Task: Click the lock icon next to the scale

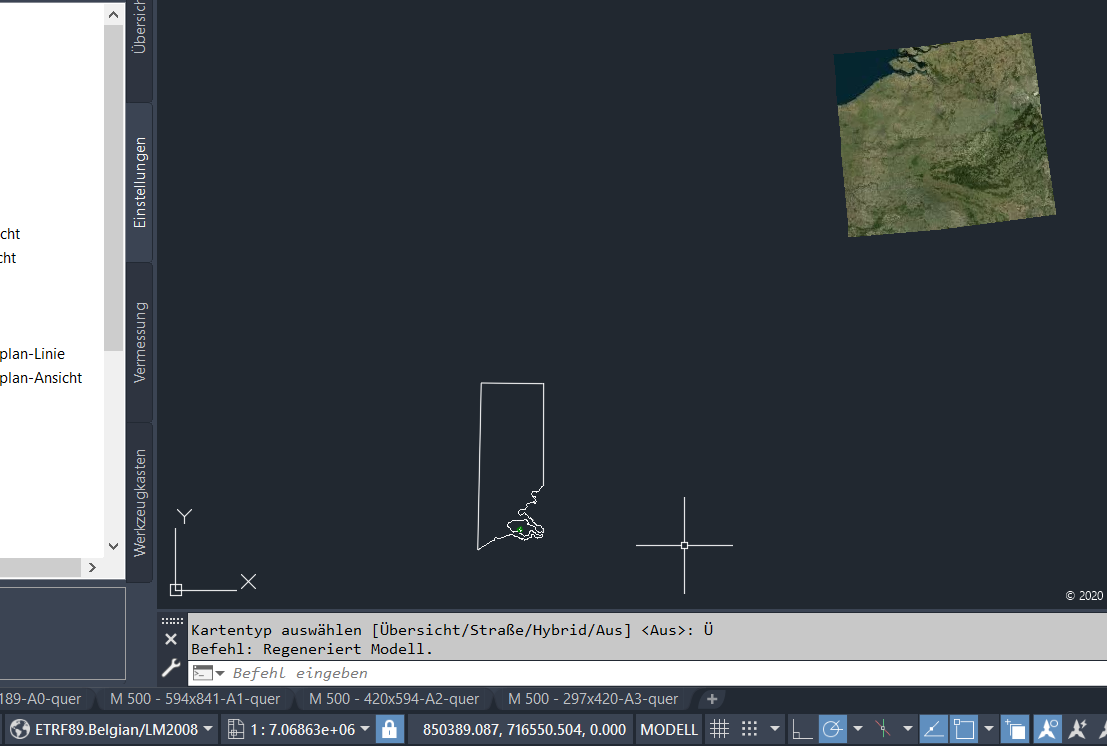Action: pos(389,729)
